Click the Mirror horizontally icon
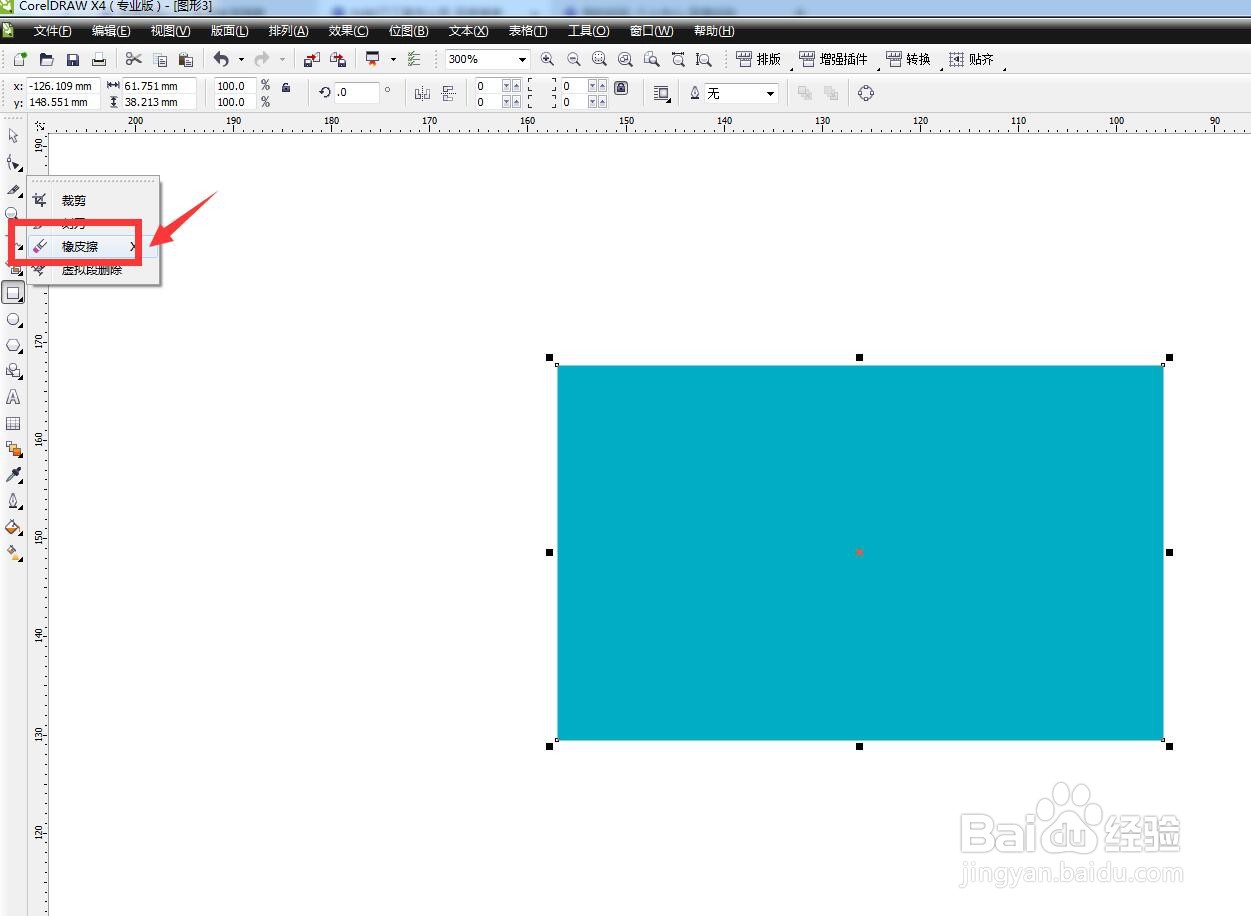The height and width of the screenshot is (916, 1251). tap(422, 93)
